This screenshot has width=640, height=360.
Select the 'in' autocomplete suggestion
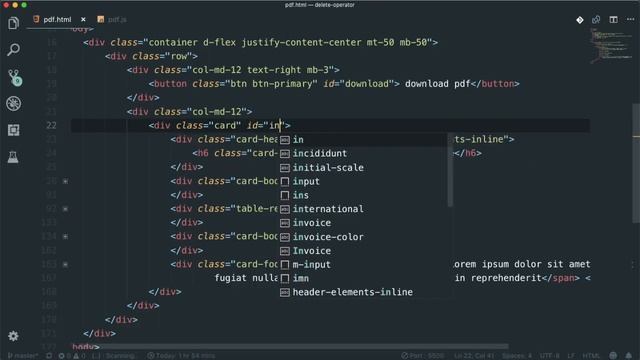[363, 140]
